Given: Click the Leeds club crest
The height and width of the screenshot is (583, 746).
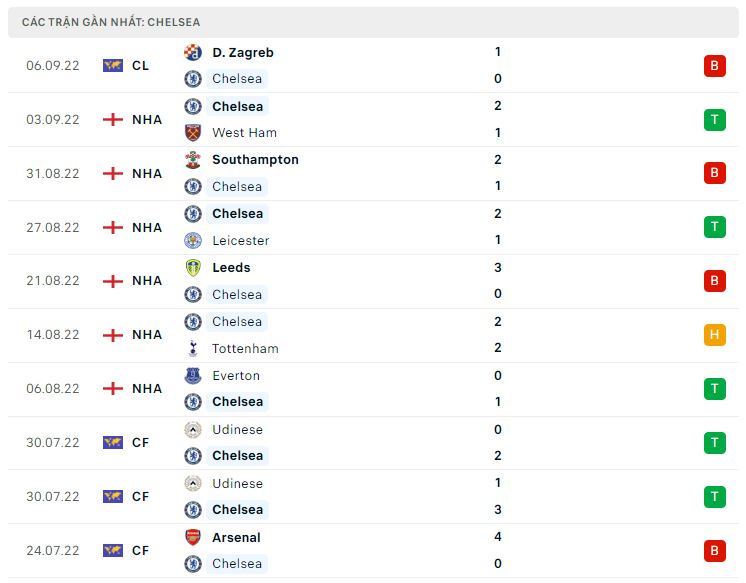Looking at the screenshot, I should [193, 267].
